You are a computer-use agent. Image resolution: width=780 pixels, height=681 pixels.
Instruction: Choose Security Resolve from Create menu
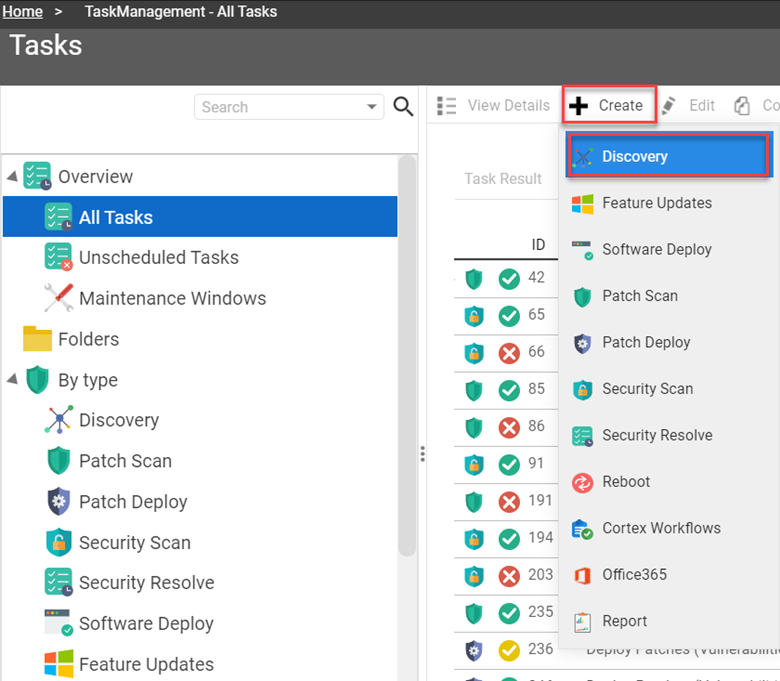[x=669, y=435]
